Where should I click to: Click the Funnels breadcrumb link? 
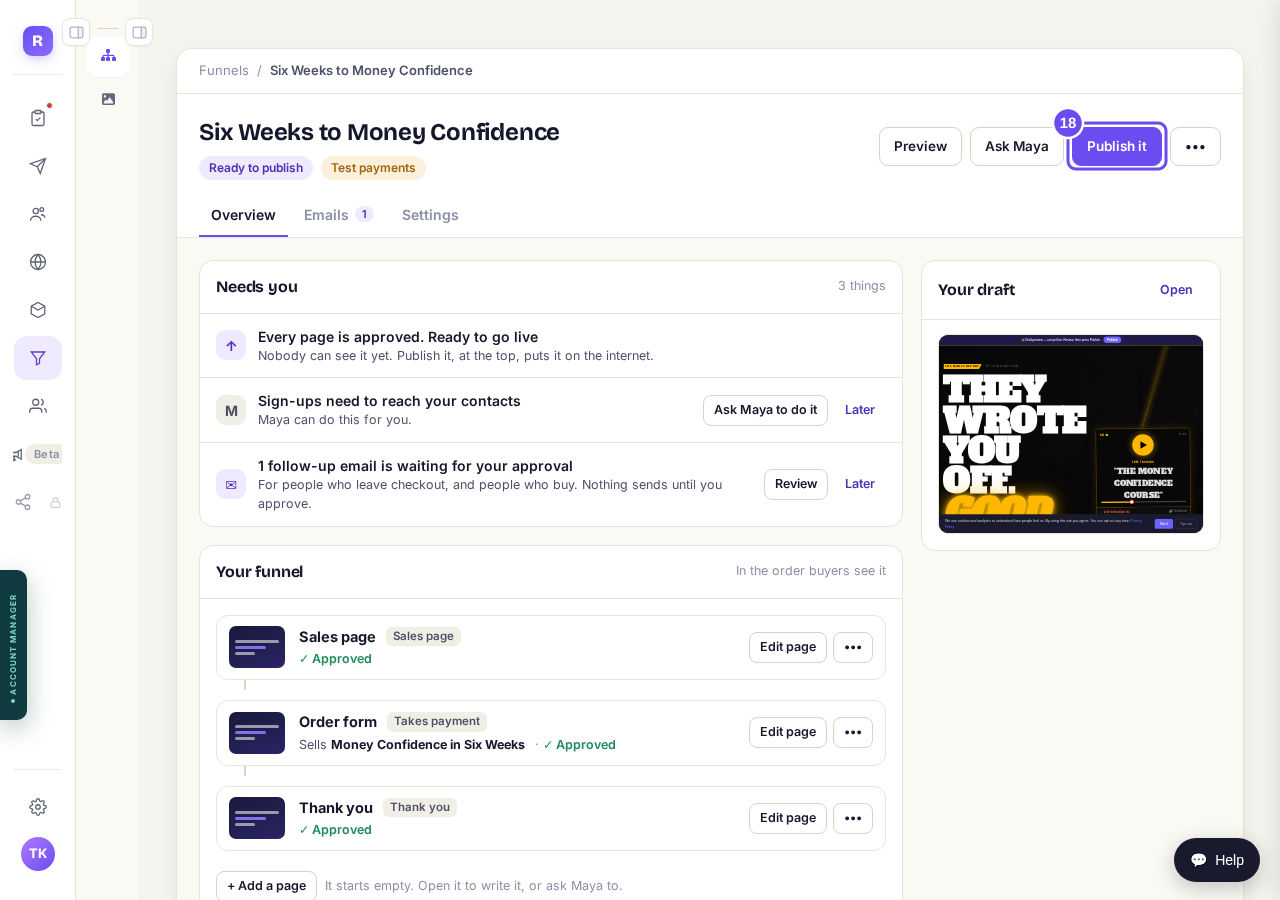coord(224,70)
